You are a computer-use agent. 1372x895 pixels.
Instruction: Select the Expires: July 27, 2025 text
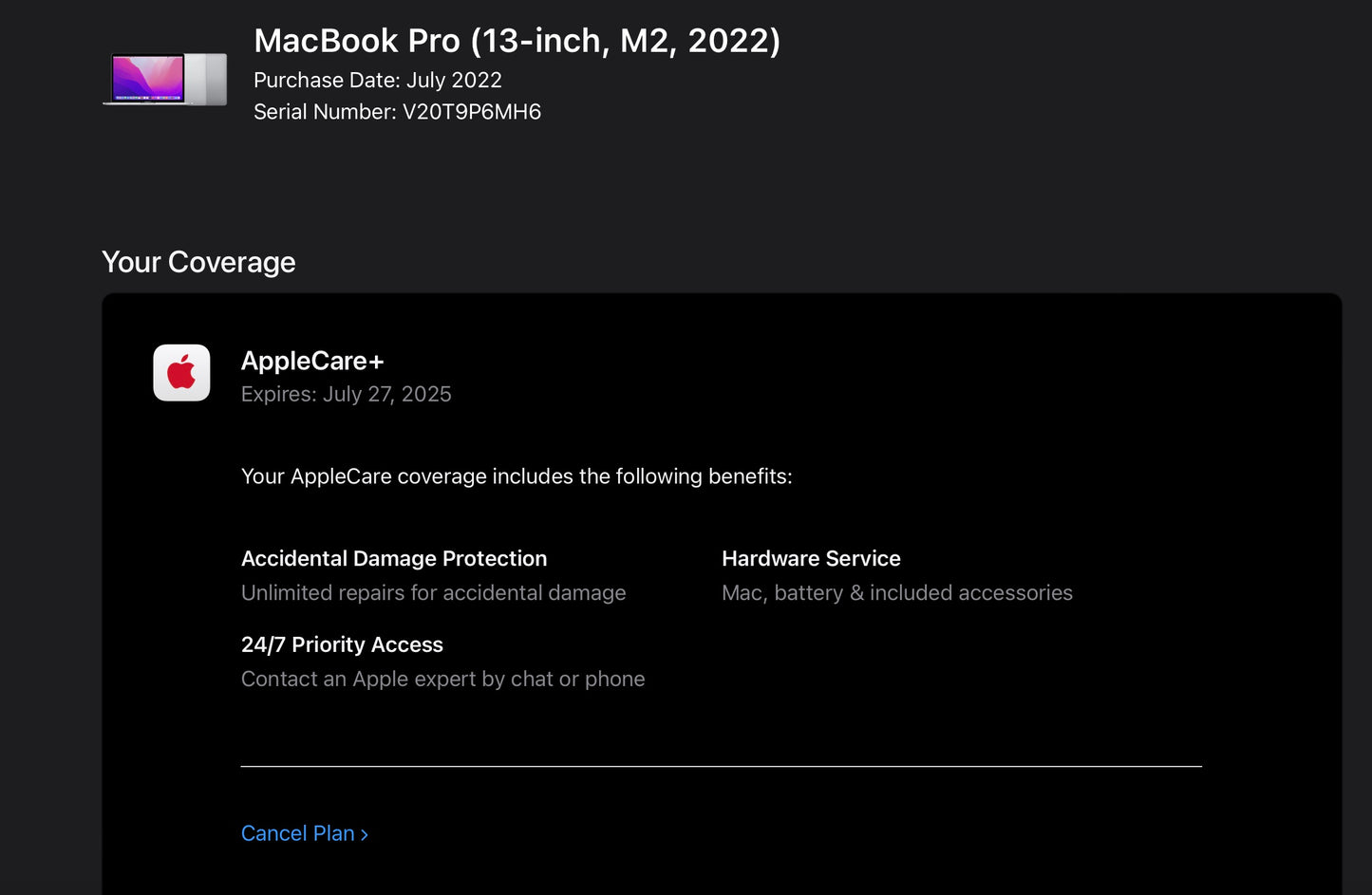tap(347, 394)
